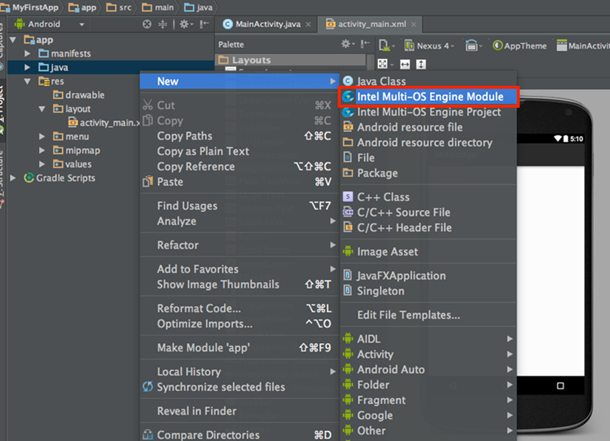Create a new Java Class

click(x=428, y=81)
